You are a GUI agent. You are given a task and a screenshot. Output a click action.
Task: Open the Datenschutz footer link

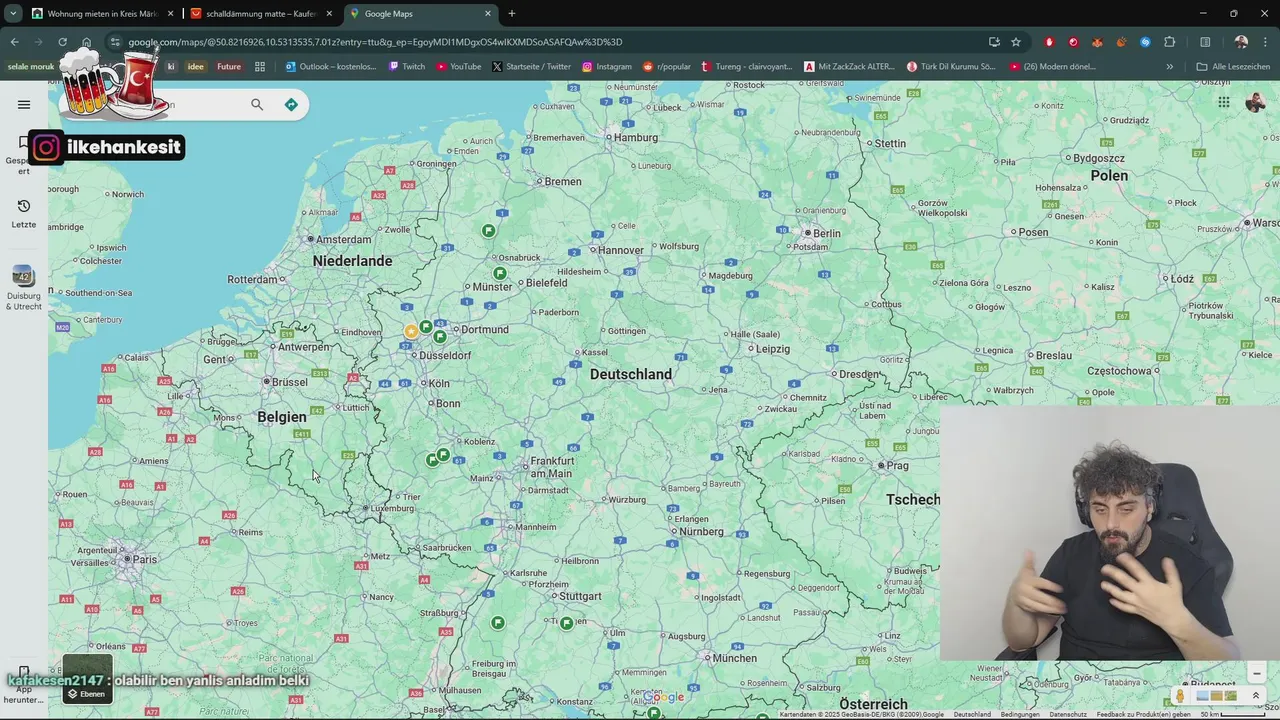[1068, 714]
